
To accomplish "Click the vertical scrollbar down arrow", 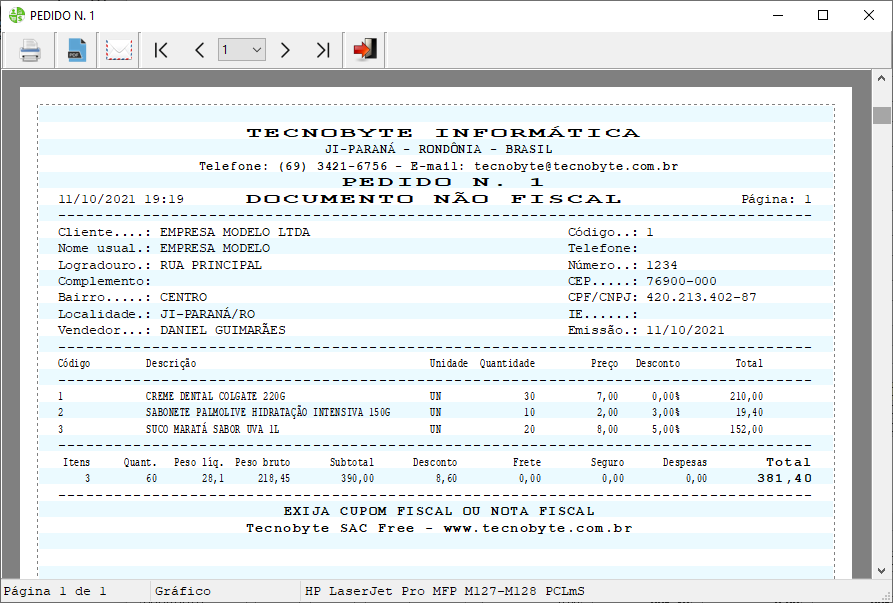I will pos(881,568).
